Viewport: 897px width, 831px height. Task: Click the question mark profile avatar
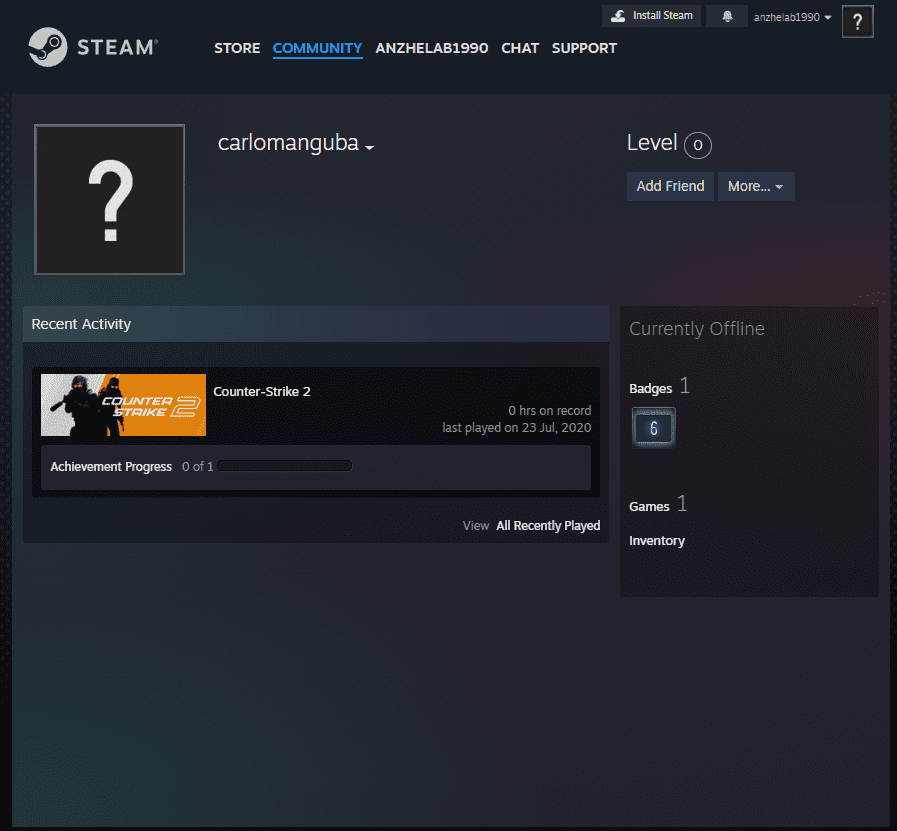point(109,199)
